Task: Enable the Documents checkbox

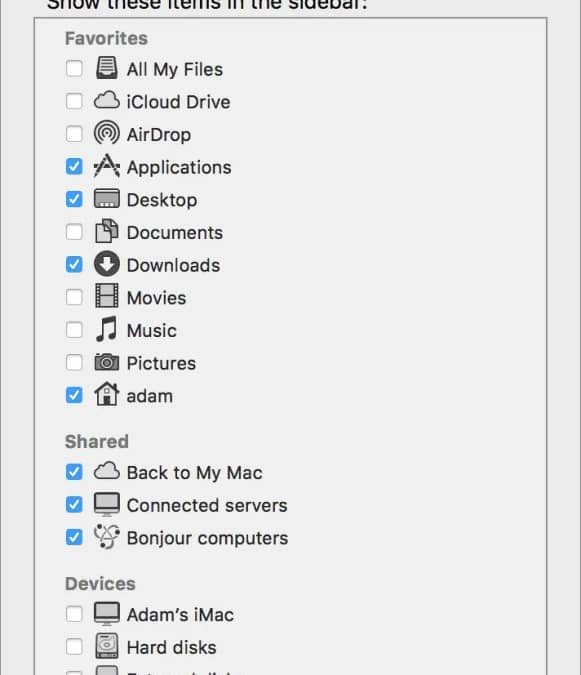Action: [74, 232]
